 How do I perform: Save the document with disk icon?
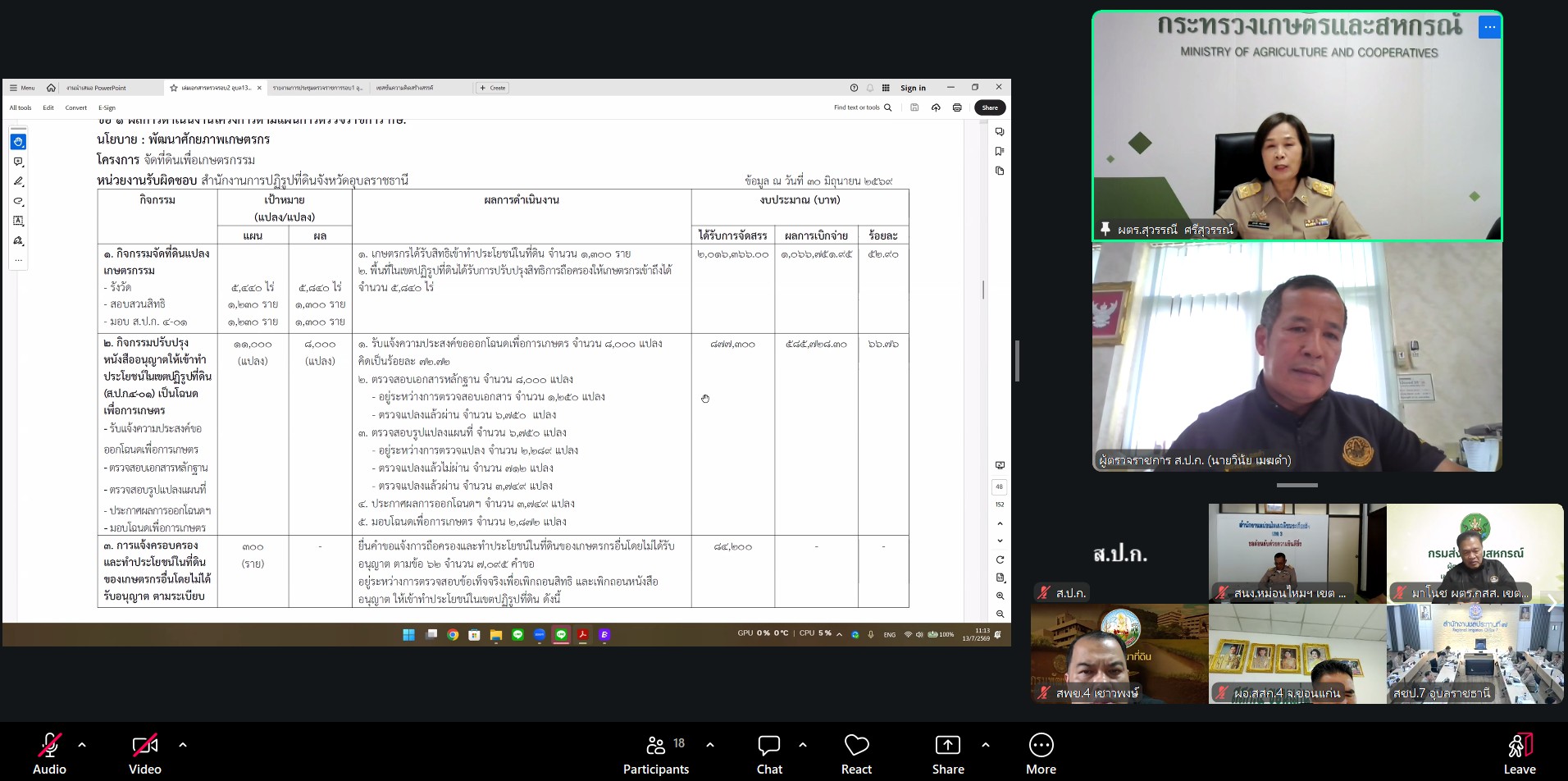point(914,107)
